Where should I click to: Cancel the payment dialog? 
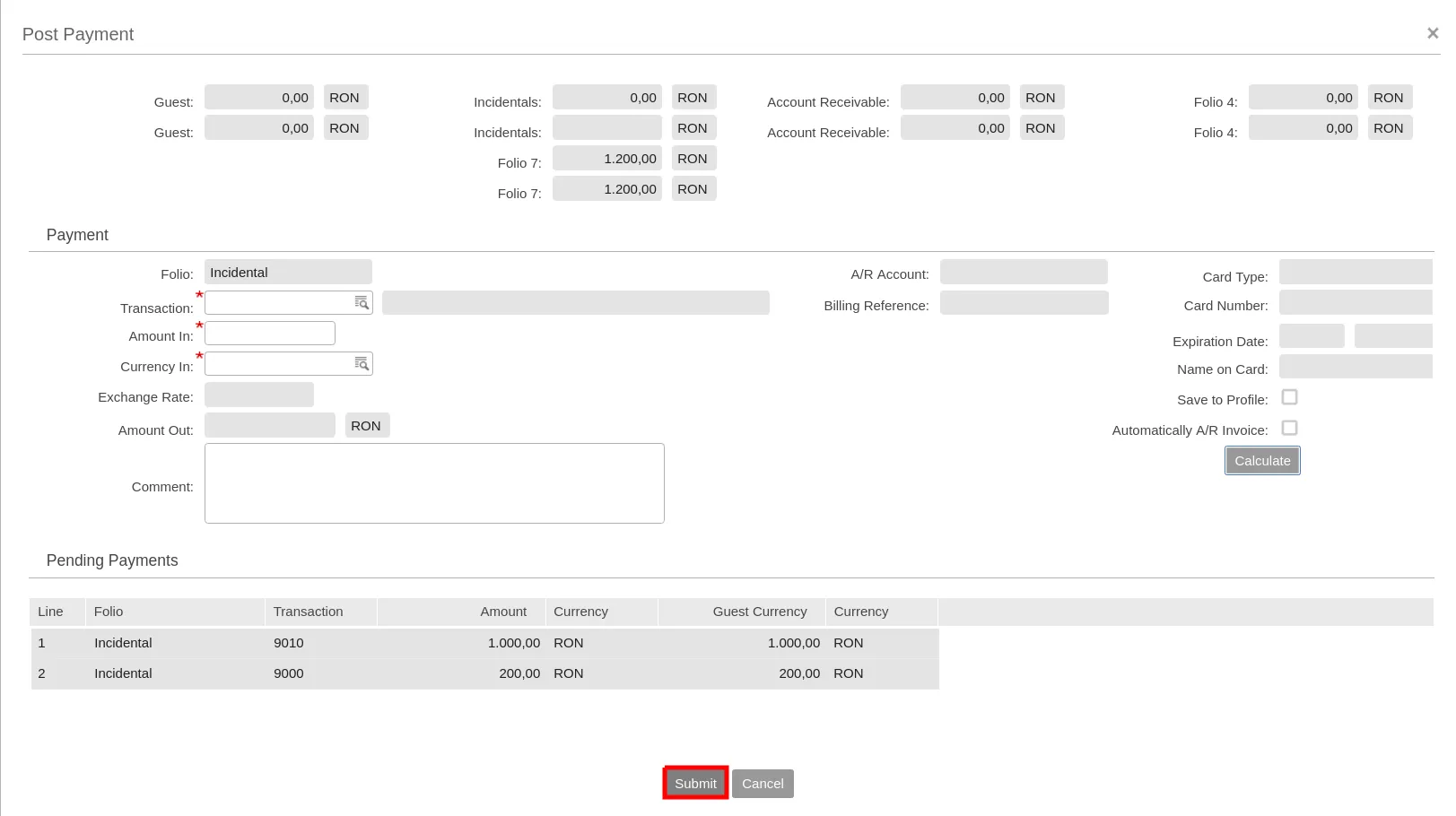763,784
